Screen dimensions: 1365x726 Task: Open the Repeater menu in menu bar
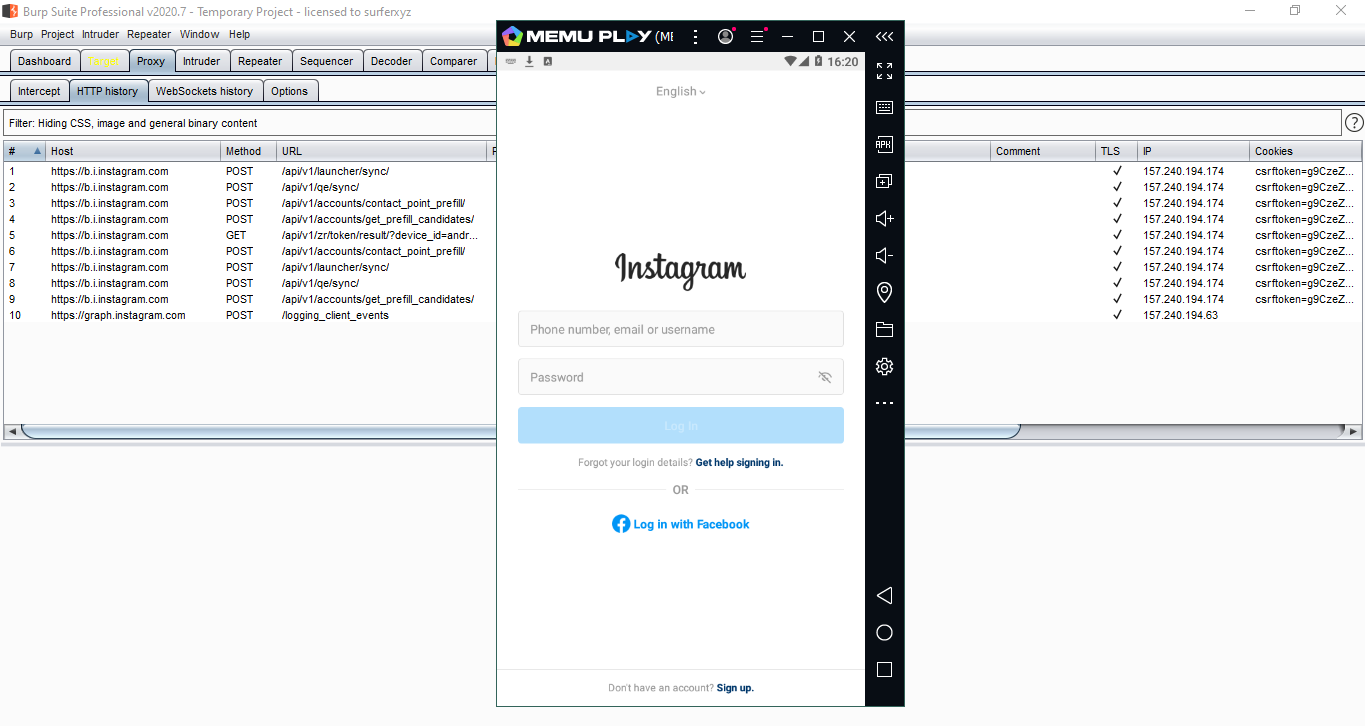[149, 34]
